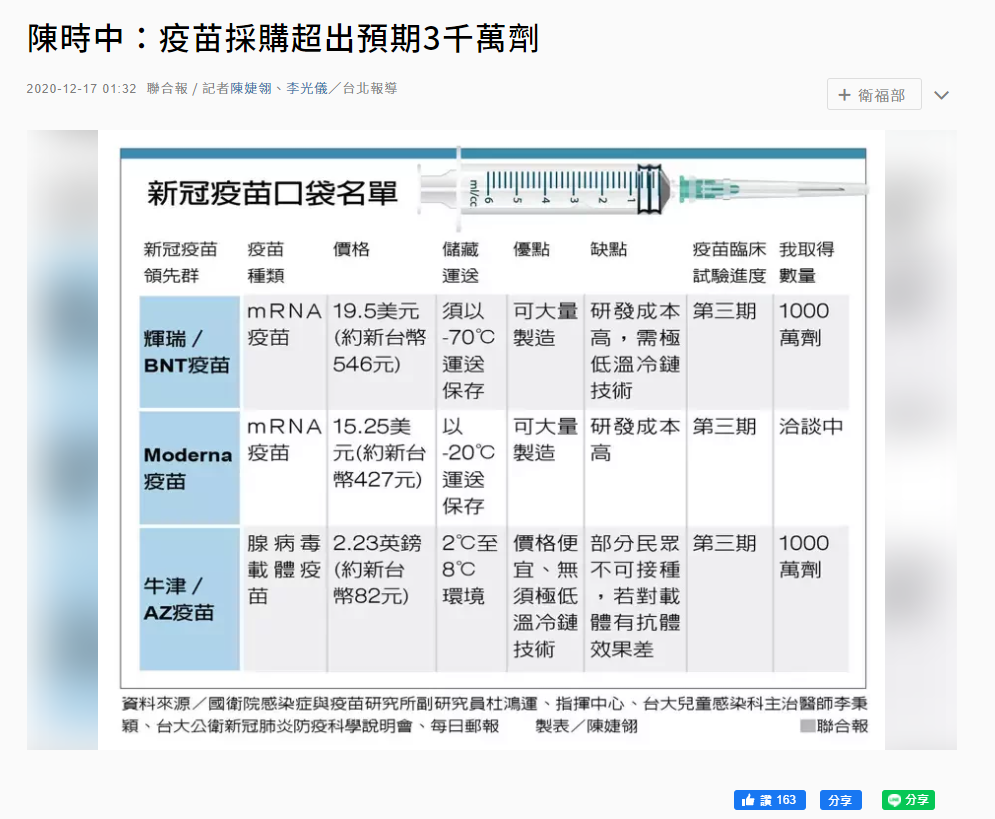Click the price cell 15.25美元
This screenshot has height=819, width=995.
pos(381,468)
